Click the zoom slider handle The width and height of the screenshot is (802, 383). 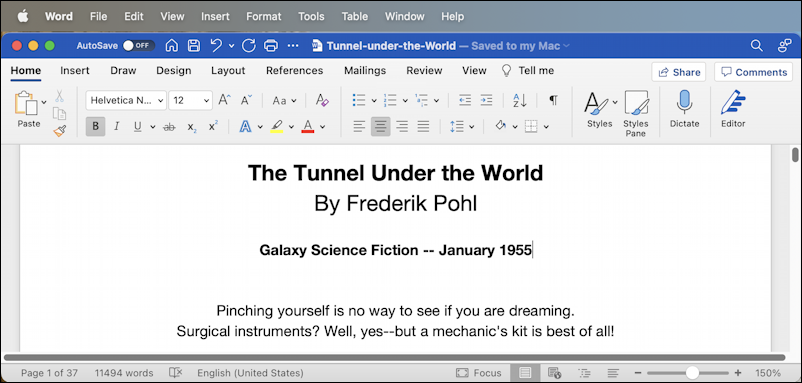coord(693,373)
